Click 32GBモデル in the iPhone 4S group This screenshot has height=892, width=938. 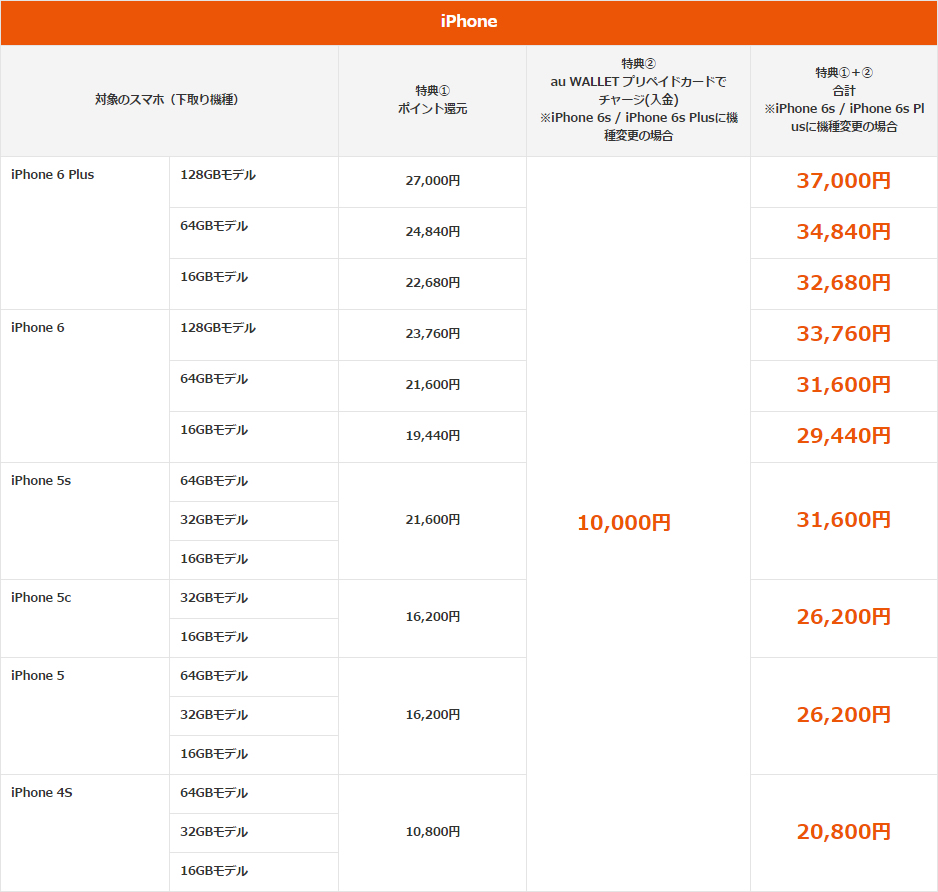(214, 832)
